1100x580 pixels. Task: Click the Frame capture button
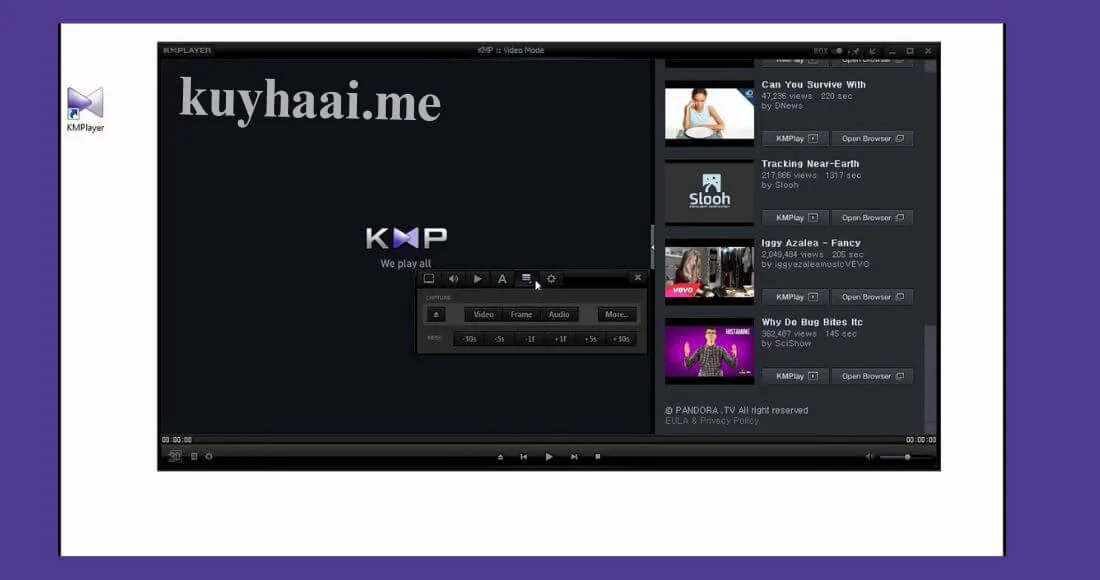521,314
